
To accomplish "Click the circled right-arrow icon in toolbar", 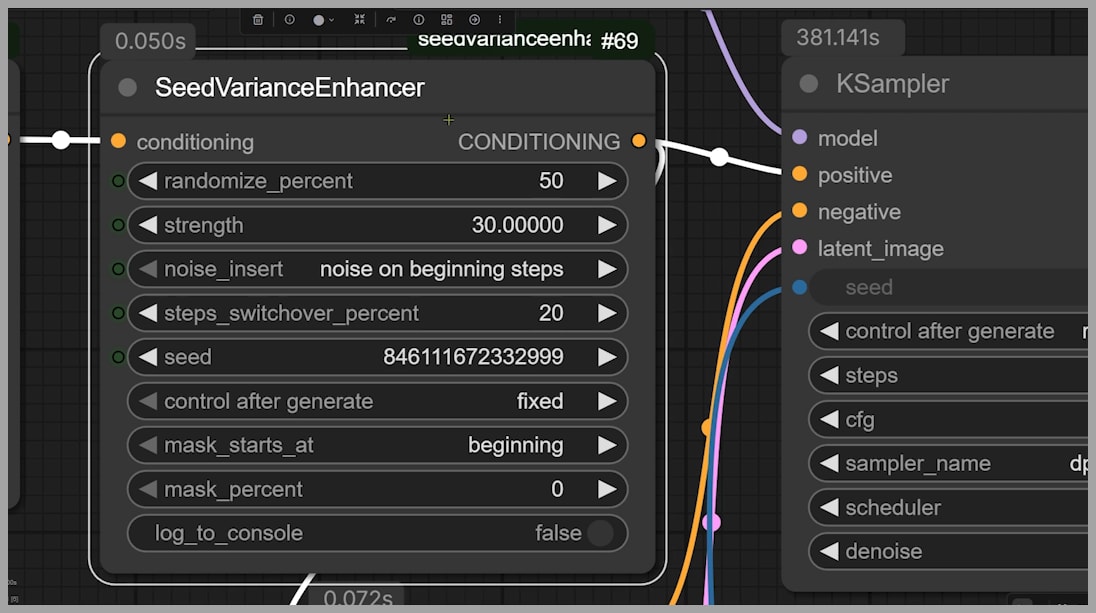I will tap(474, 19).
